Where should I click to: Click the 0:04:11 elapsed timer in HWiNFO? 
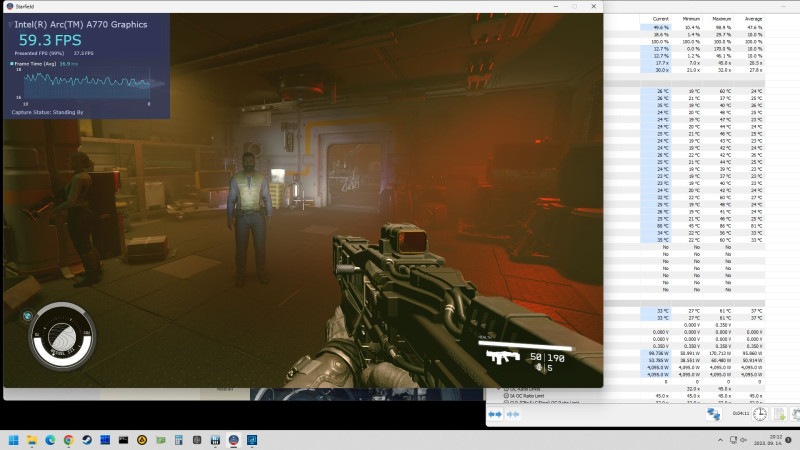pyautogui.click(x=740, y=414)
